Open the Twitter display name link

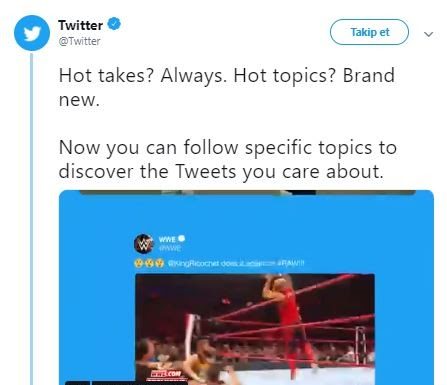coord(80,25)
